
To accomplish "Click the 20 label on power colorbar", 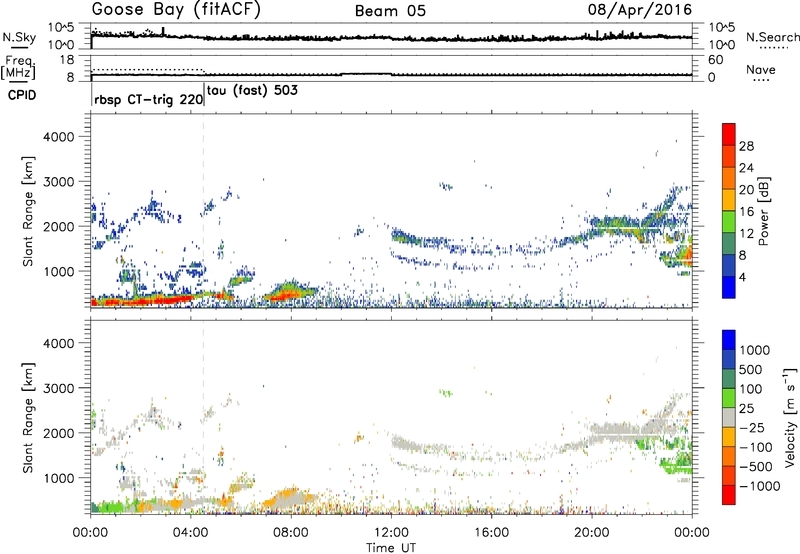I will click(x=746, y=190).
